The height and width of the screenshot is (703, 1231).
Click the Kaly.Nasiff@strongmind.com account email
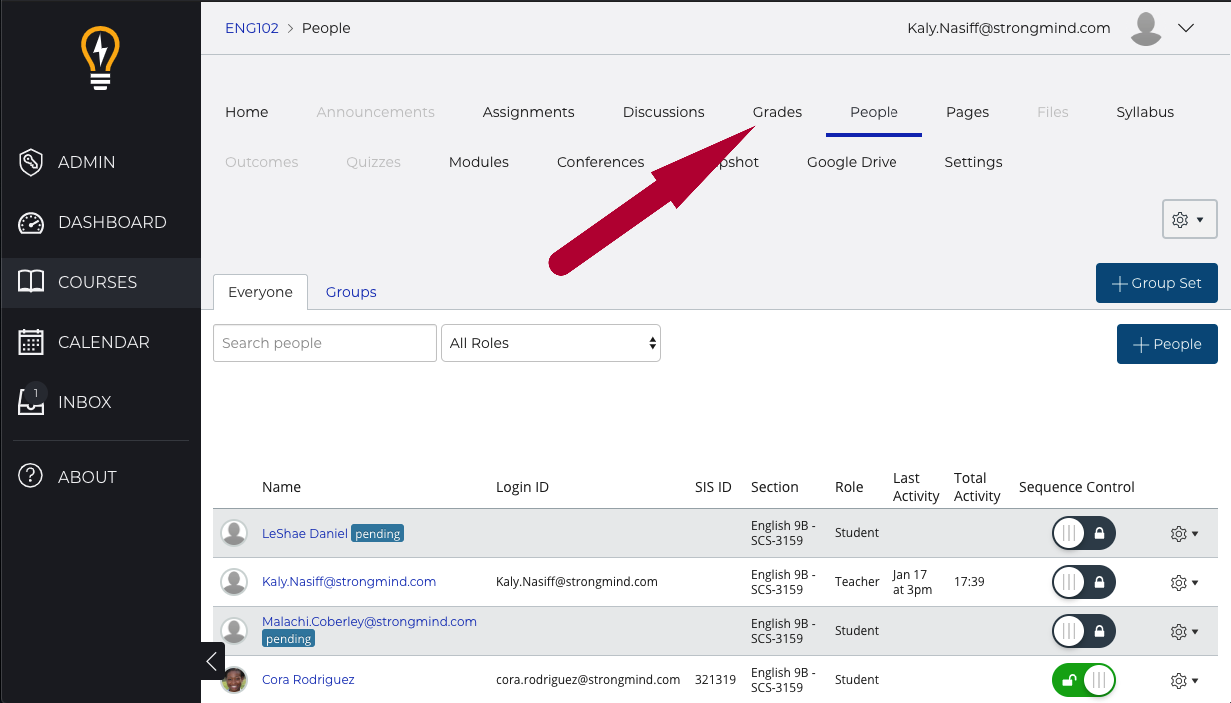1009,28
